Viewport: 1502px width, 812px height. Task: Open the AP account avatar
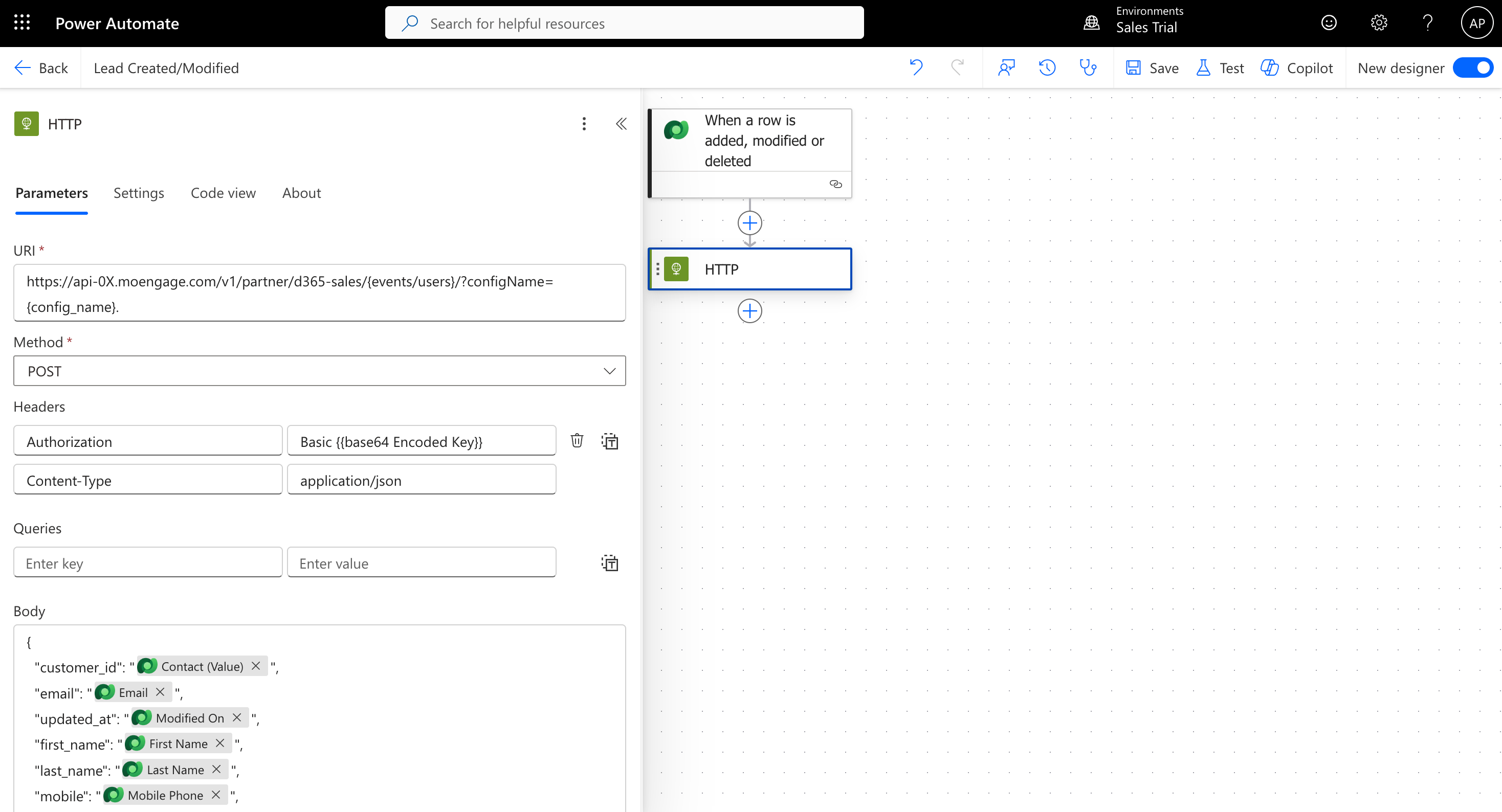[x=1477, y=22]
